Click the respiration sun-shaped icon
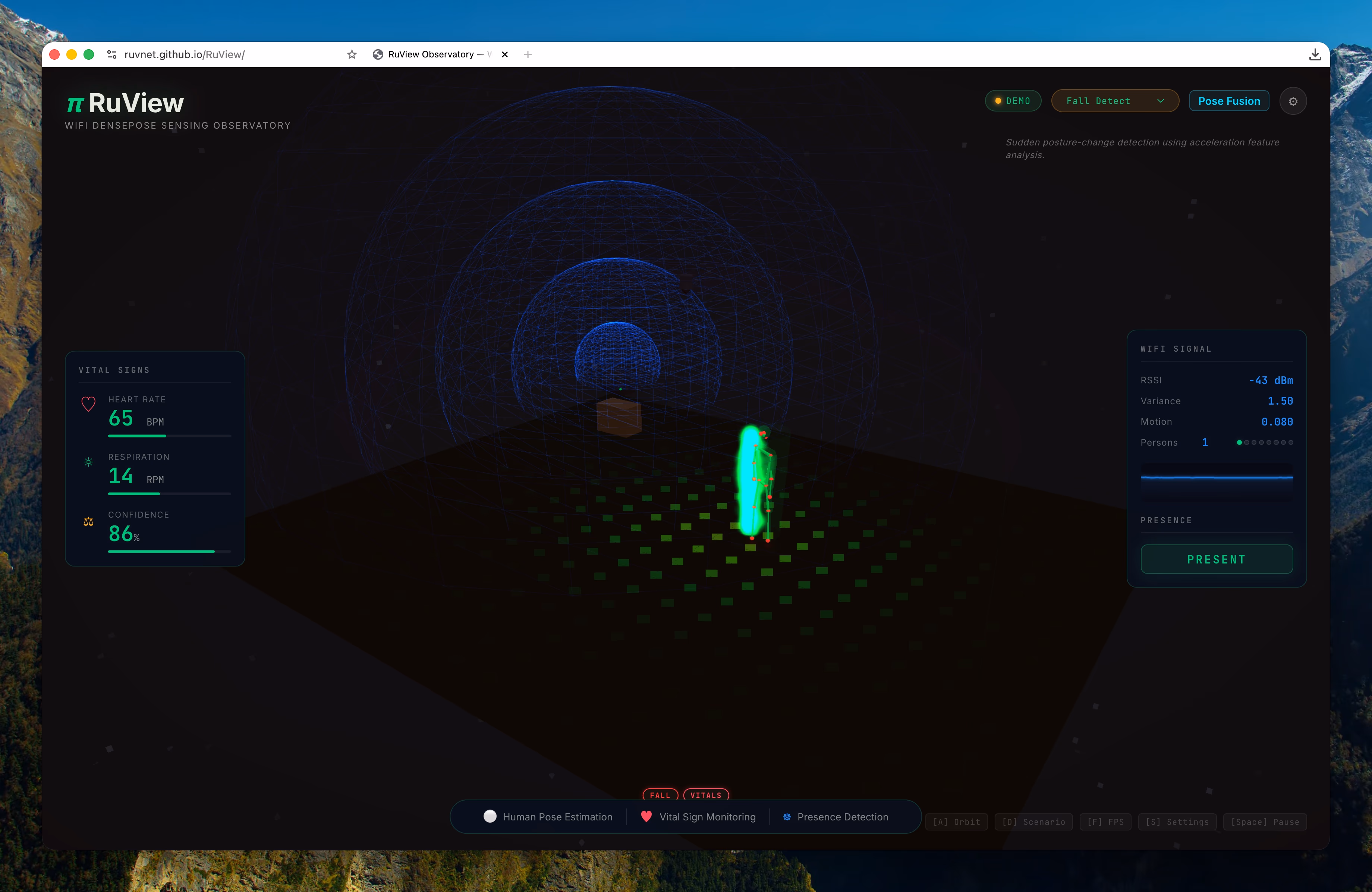This screenshot has width=1372, height=892. point(88,462)
